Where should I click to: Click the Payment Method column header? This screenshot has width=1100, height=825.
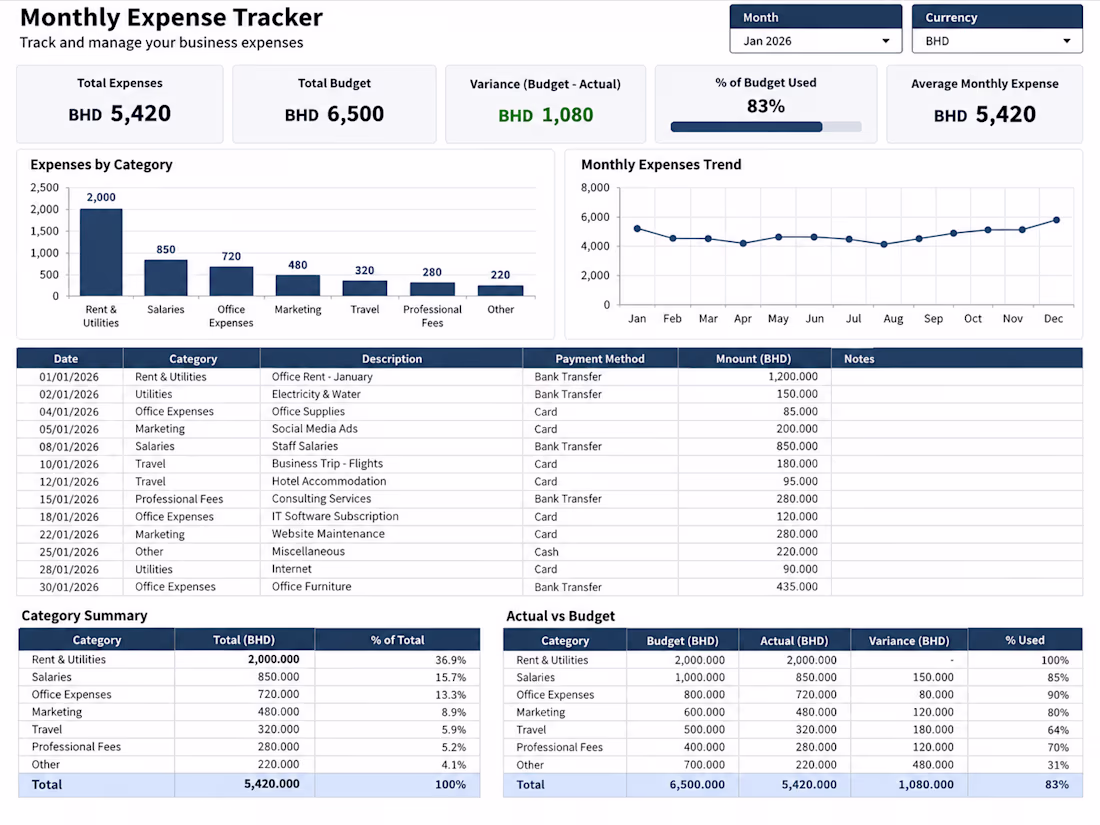(600, 358)
